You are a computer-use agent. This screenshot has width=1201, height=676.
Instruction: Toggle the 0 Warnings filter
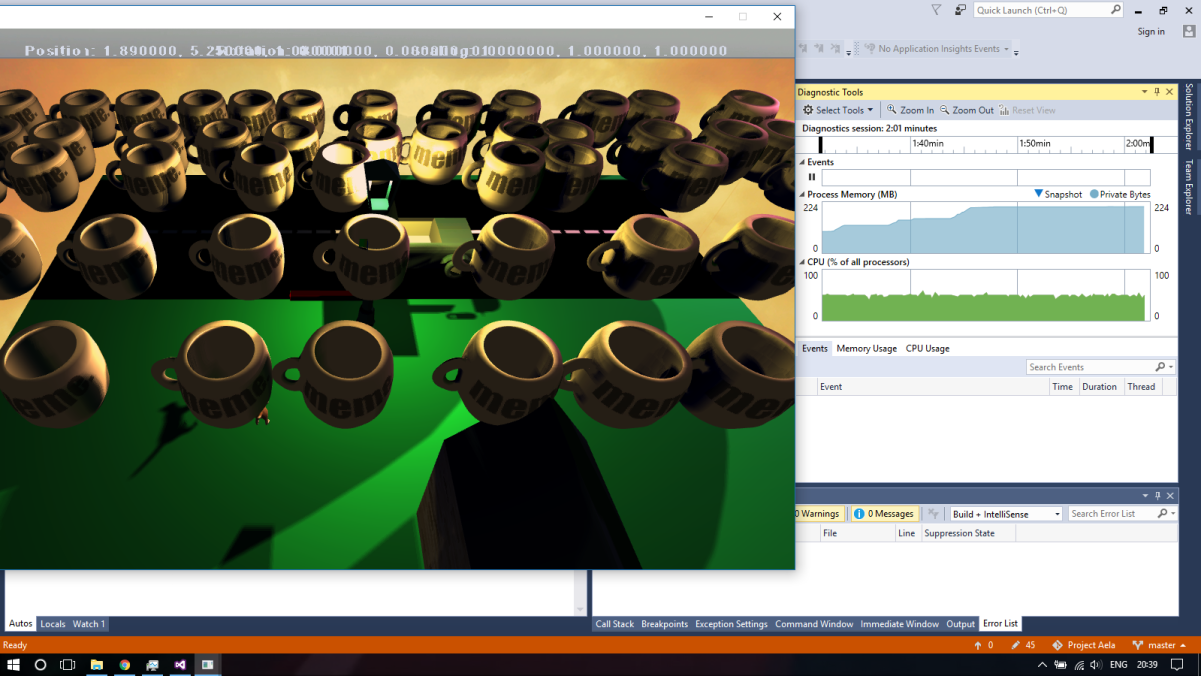(x=813, y=513)
